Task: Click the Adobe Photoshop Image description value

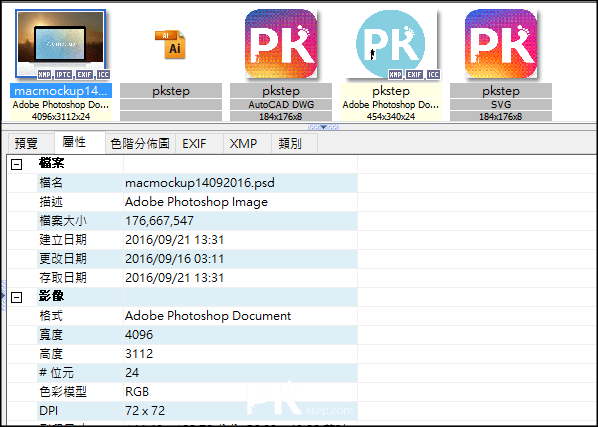Action: (x=196, y=202)
